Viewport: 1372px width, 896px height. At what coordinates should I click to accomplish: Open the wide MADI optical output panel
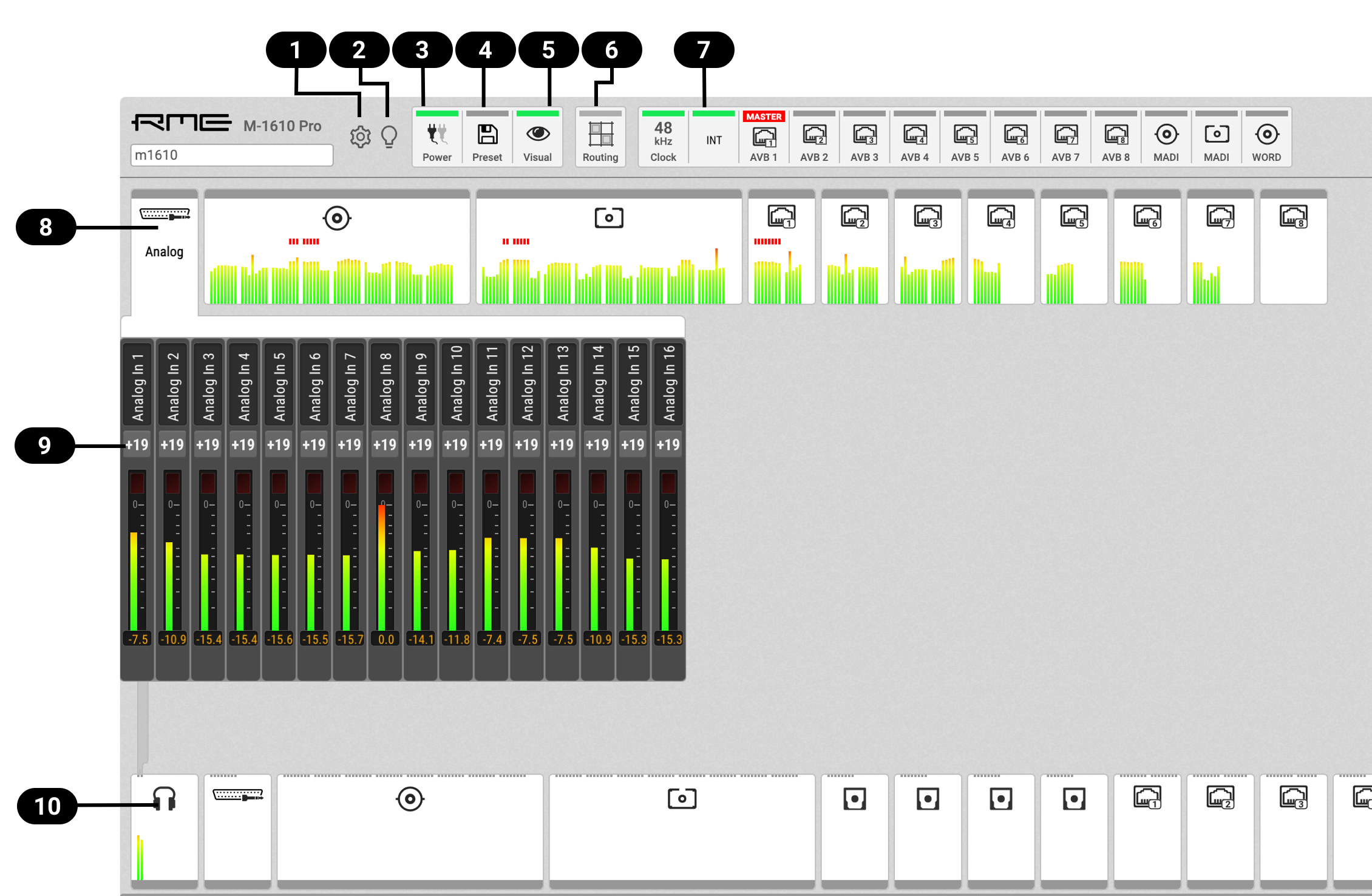click(682, 832)
